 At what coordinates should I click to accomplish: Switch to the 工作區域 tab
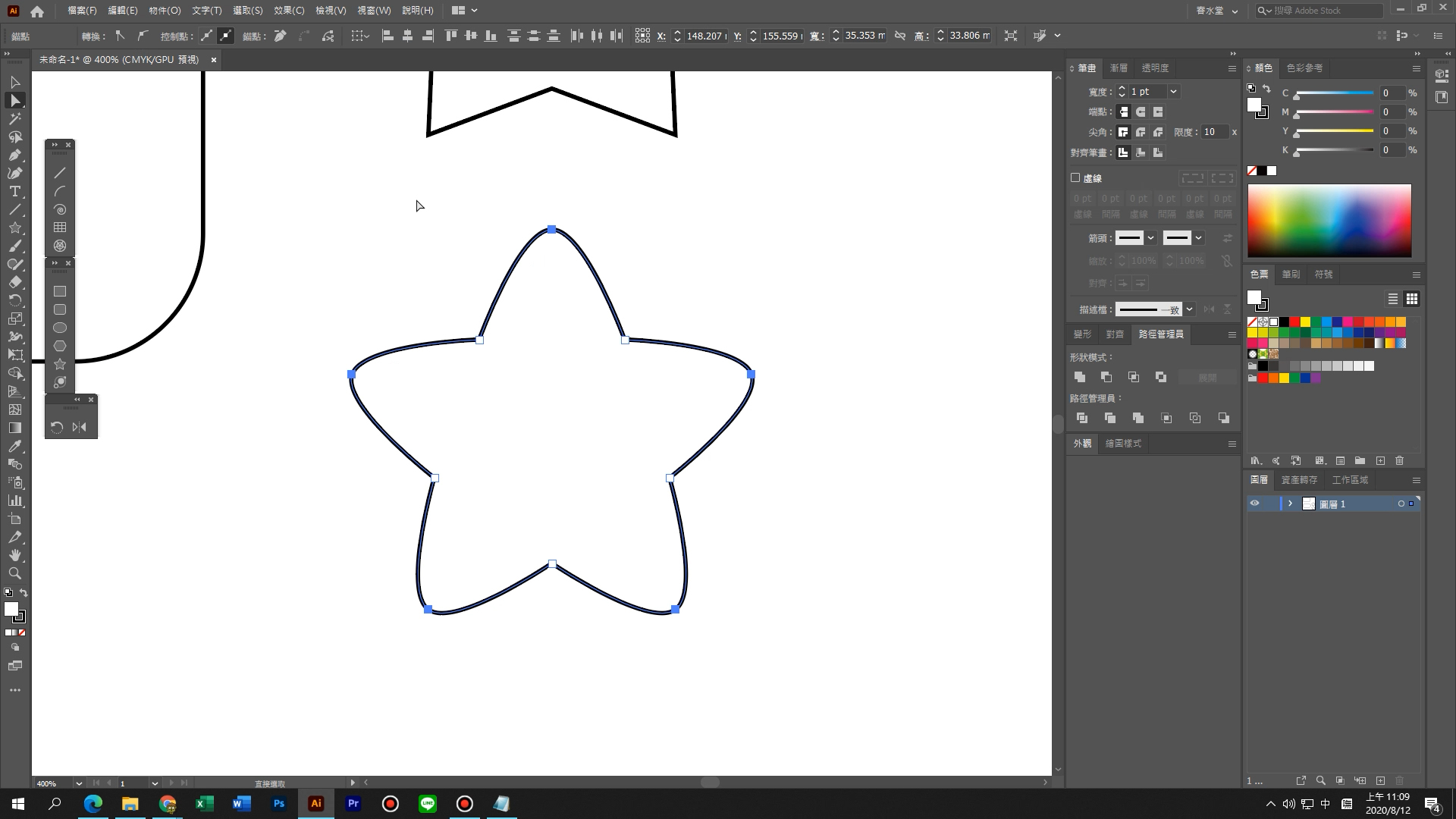[1350, 480]
